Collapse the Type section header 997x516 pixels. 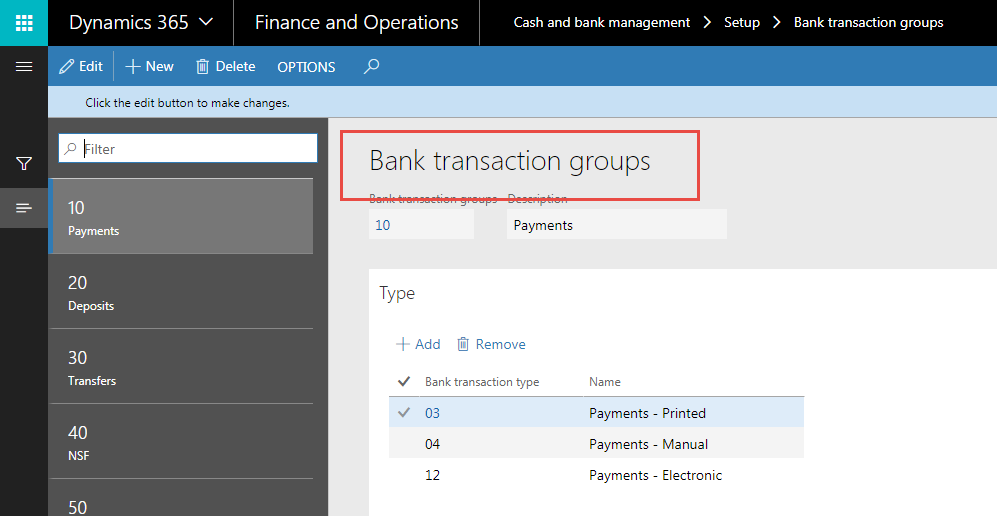(x=397, y=293)
